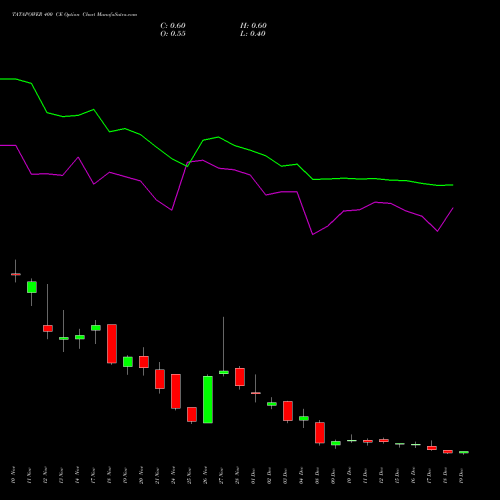Image resolution: width=500 pixels, height=500 pixels.
Task: Click the 25 Nov date label
Action: (190, 475)
